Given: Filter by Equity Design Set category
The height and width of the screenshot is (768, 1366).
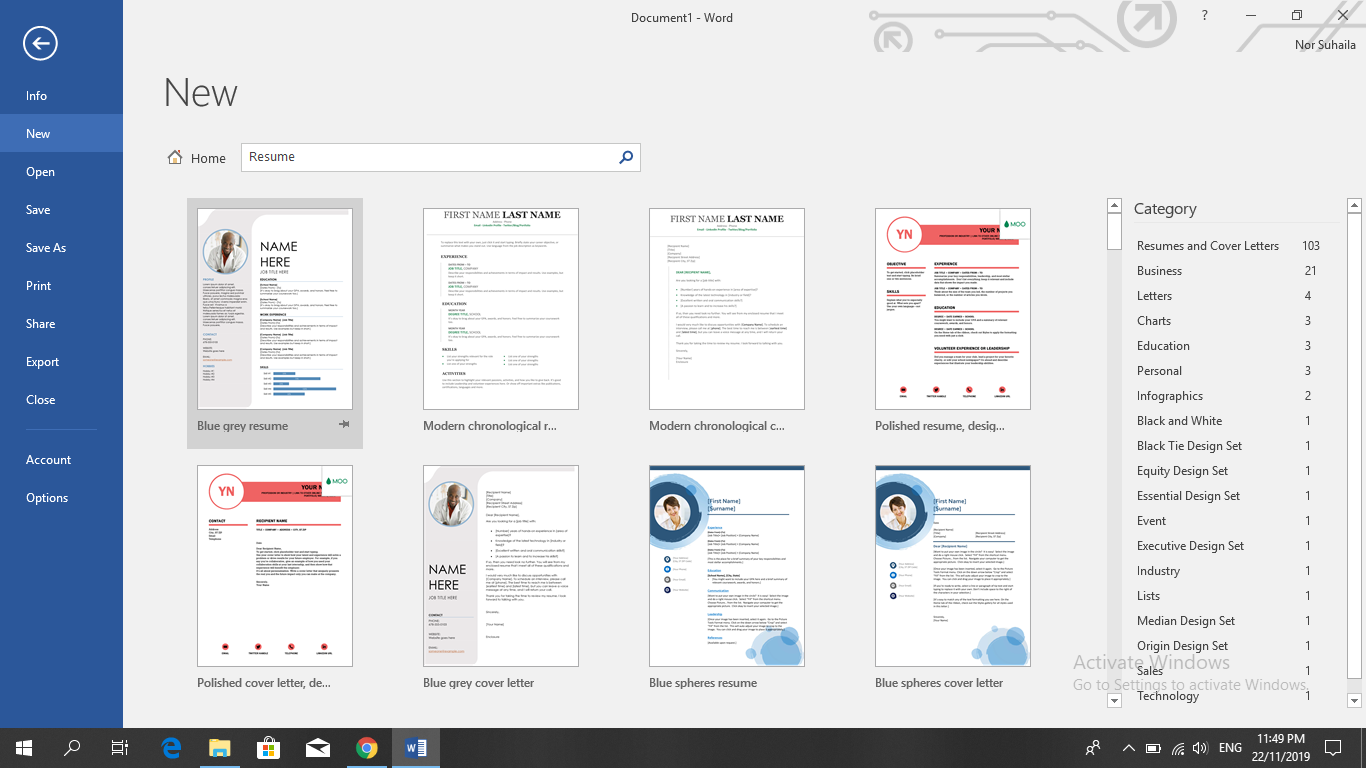Looking at the screenshot, I should pos(1231,471).
